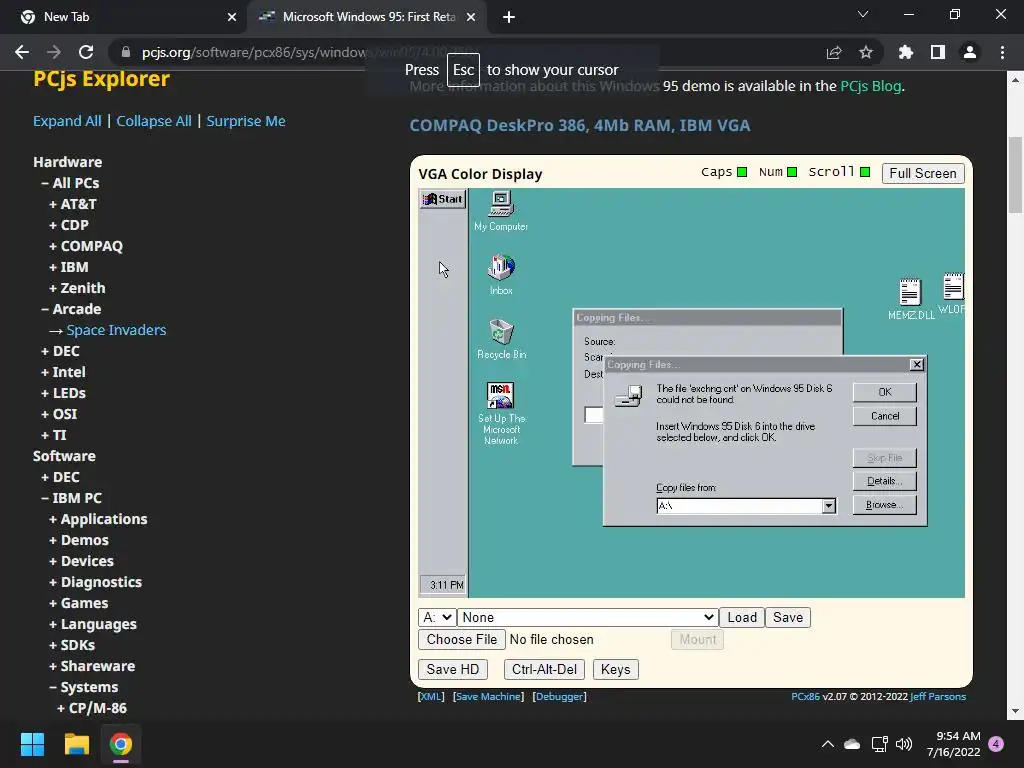Expand the Games tree node
Viewport: 1024px width, 768px height.
[x=78, y=603]
